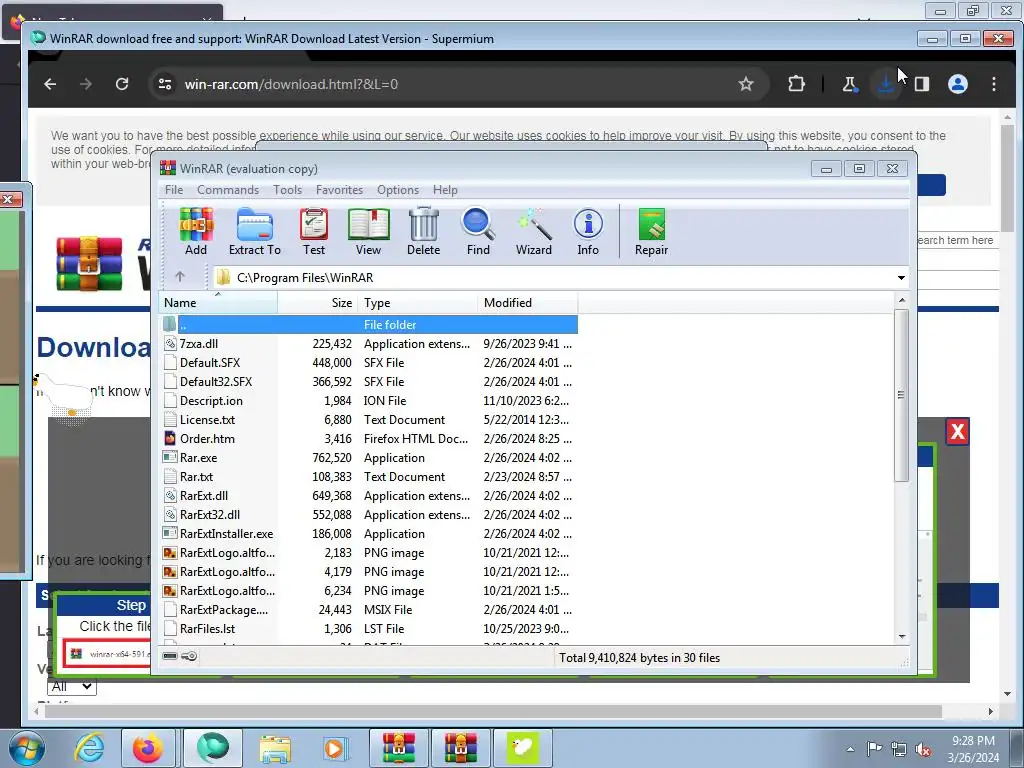This screenshot has width=1024, height=768.
Task: Open browser profile avatar
Action: coord(958,84)
